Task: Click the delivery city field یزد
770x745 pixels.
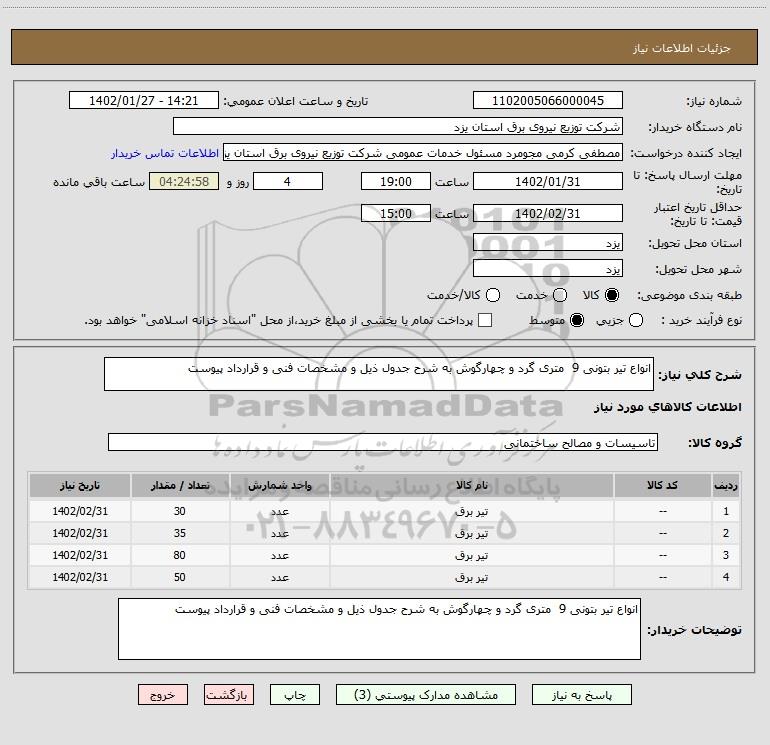Action: (x=548, y=269)
